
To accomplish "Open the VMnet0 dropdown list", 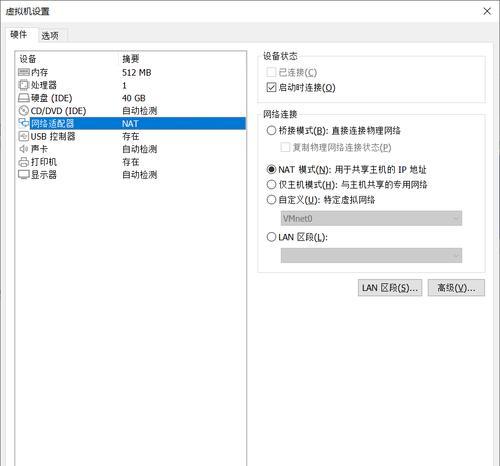I will pyautogui.click(x=371, y=218).
